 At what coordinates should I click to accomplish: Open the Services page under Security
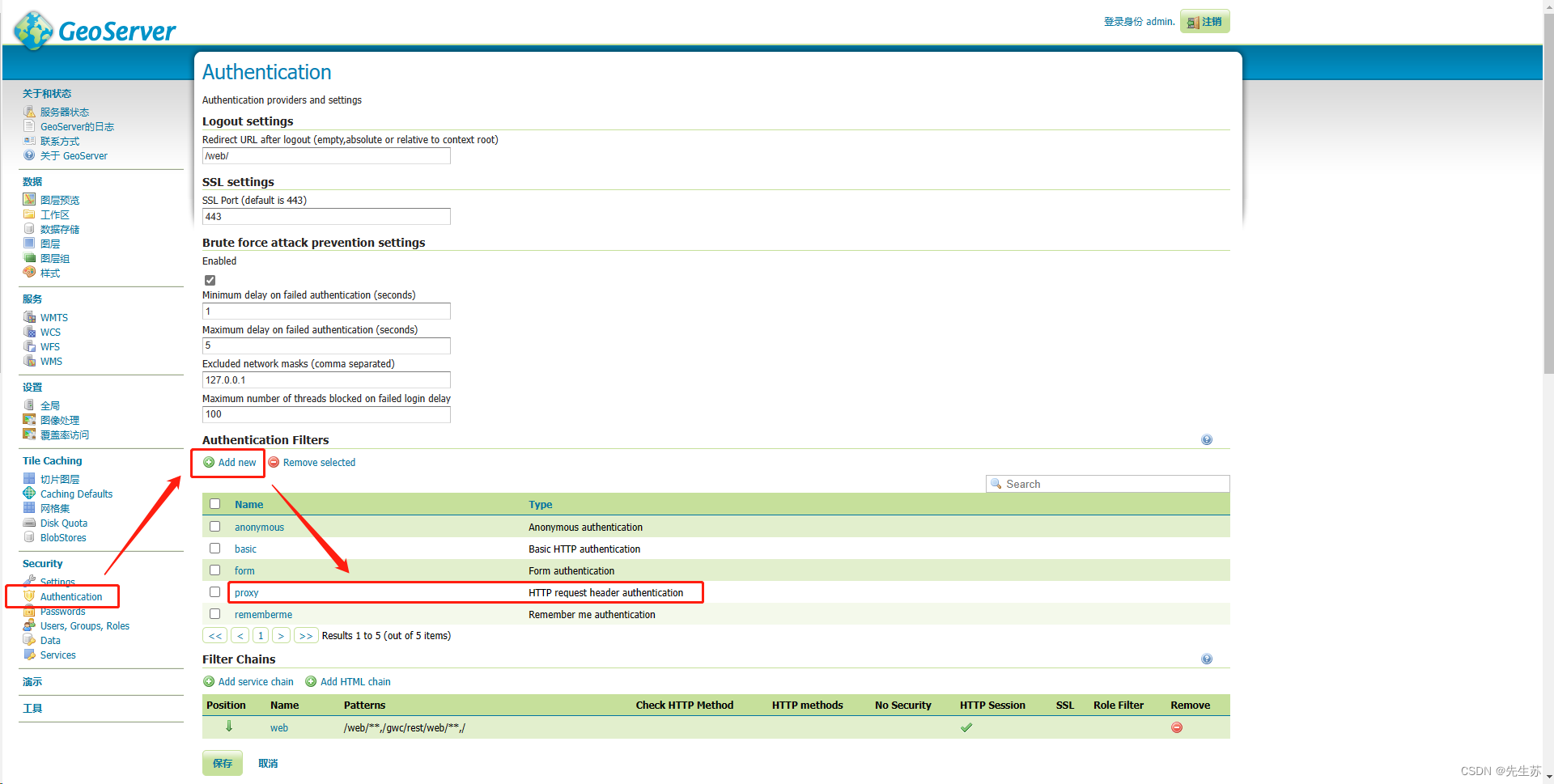point(57,655)
